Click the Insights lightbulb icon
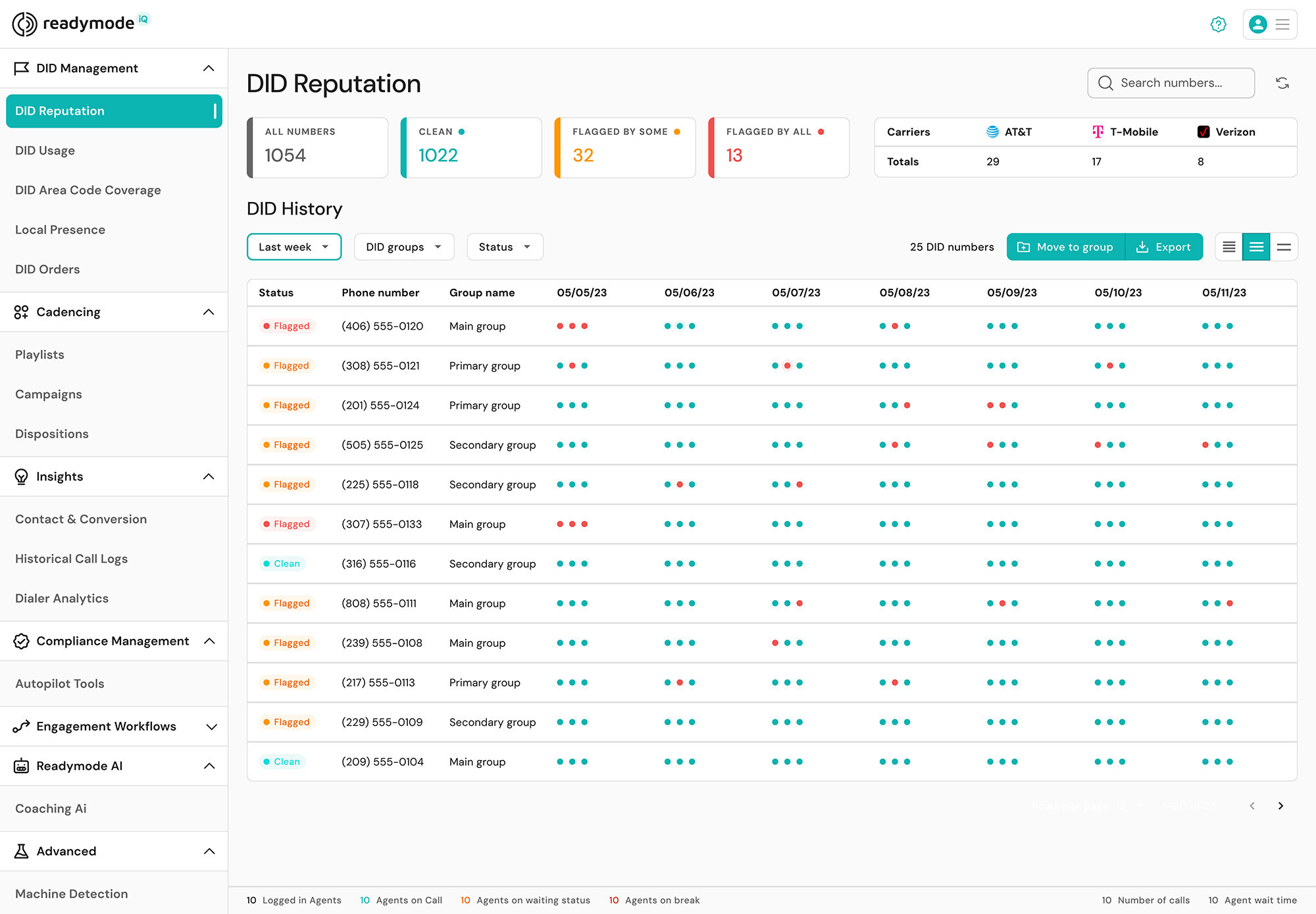The width and height of the screenshot is (1316, 914). pyautogui.click(x=21, y=476)
